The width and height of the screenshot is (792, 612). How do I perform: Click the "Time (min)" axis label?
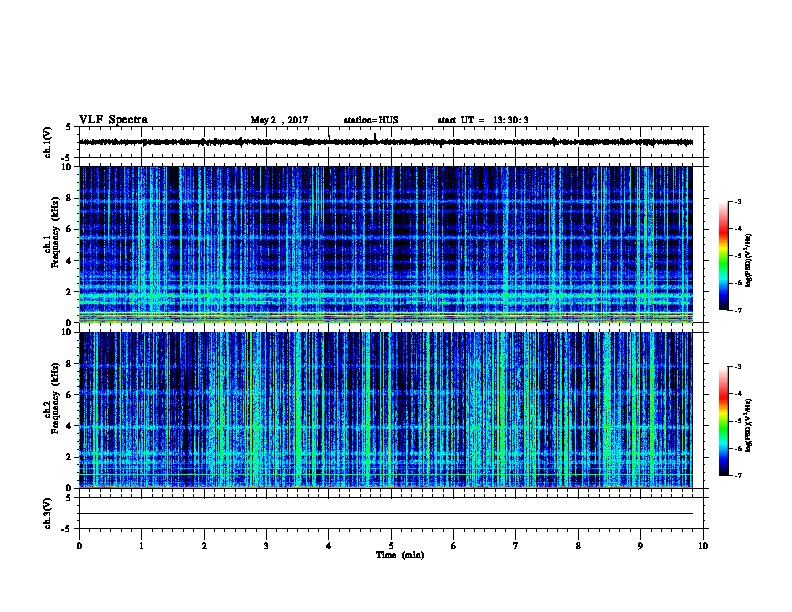[400, 555]
